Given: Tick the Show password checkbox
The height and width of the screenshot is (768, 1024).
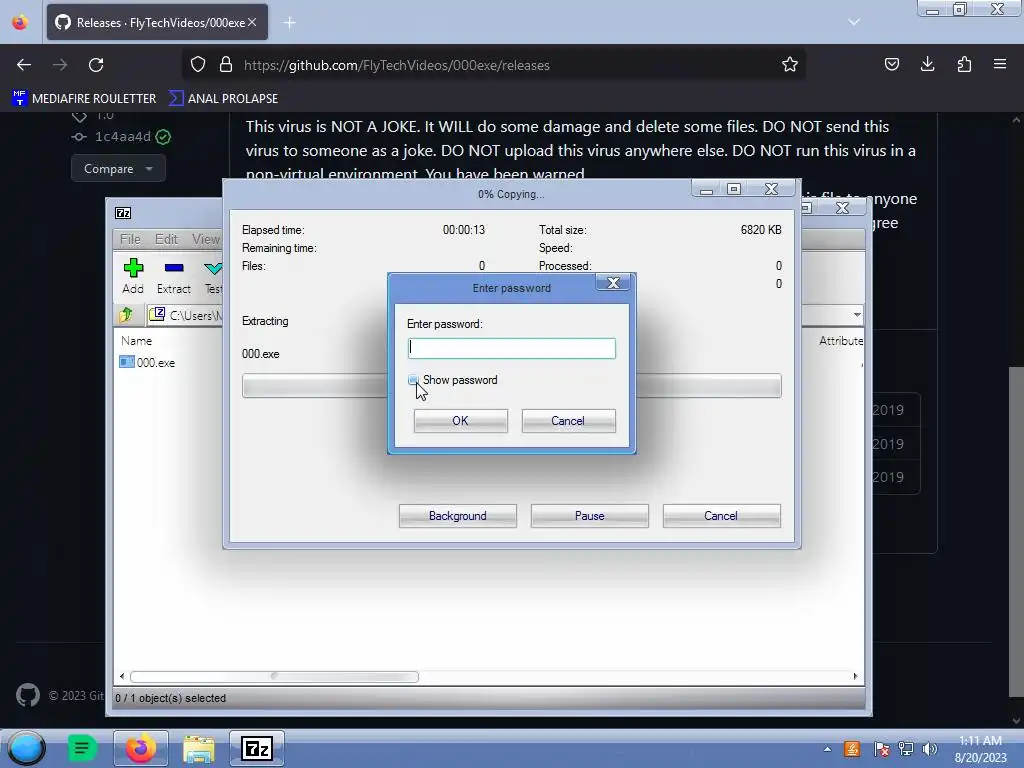Looking at the screenshot, I should (413, 380).
